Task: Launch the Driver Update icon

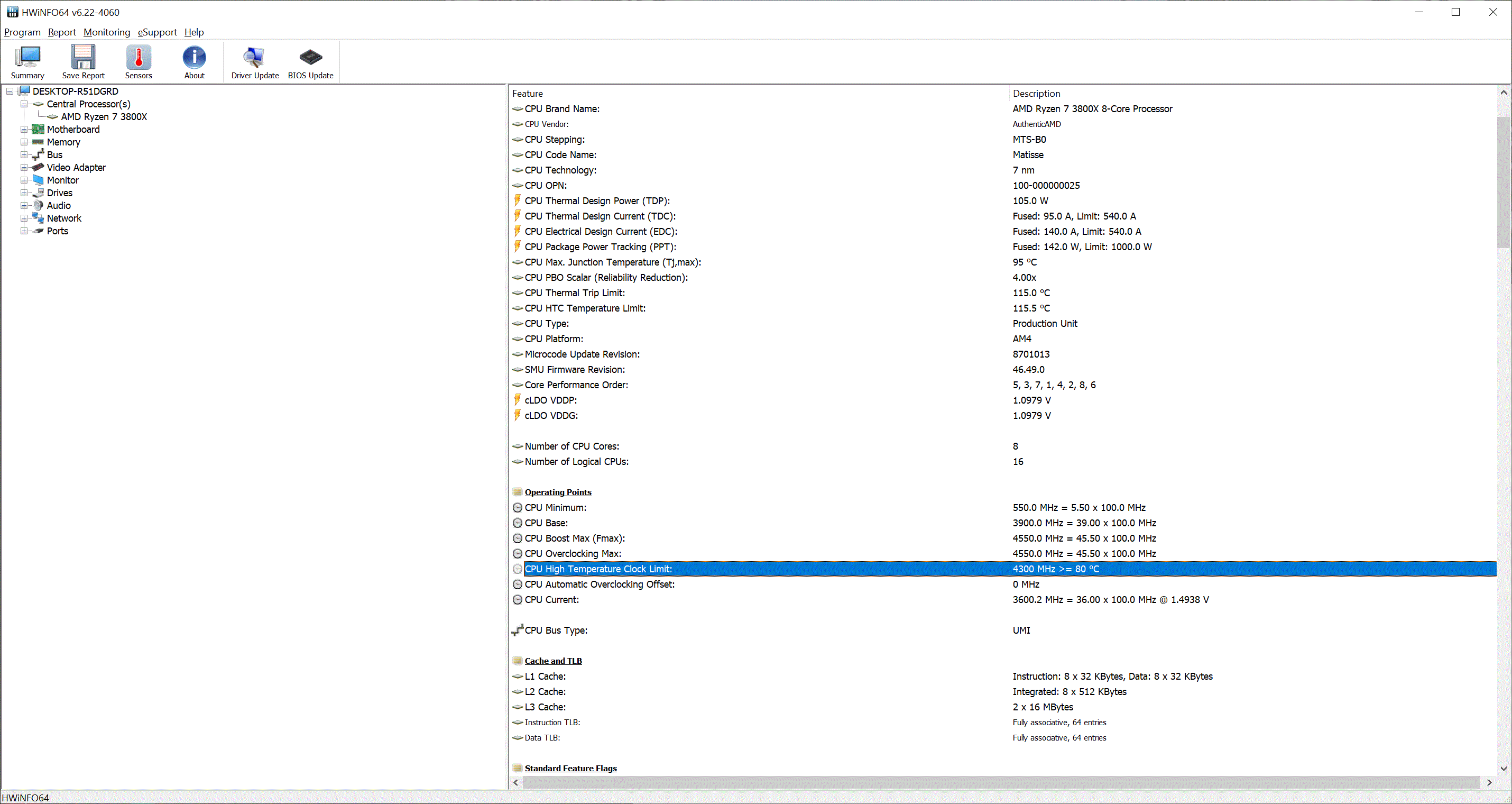Action: (x=255, y=58)
